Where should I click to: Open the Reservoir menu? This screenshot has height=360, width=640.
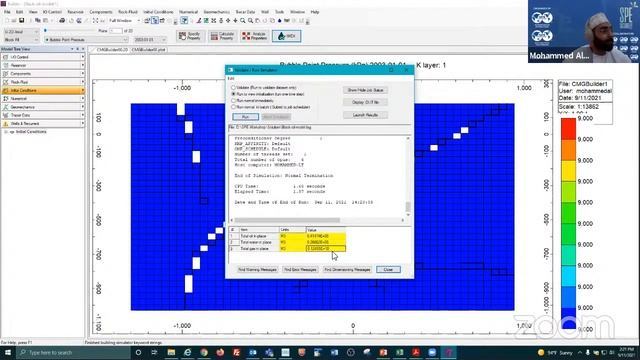pos(75,12)
